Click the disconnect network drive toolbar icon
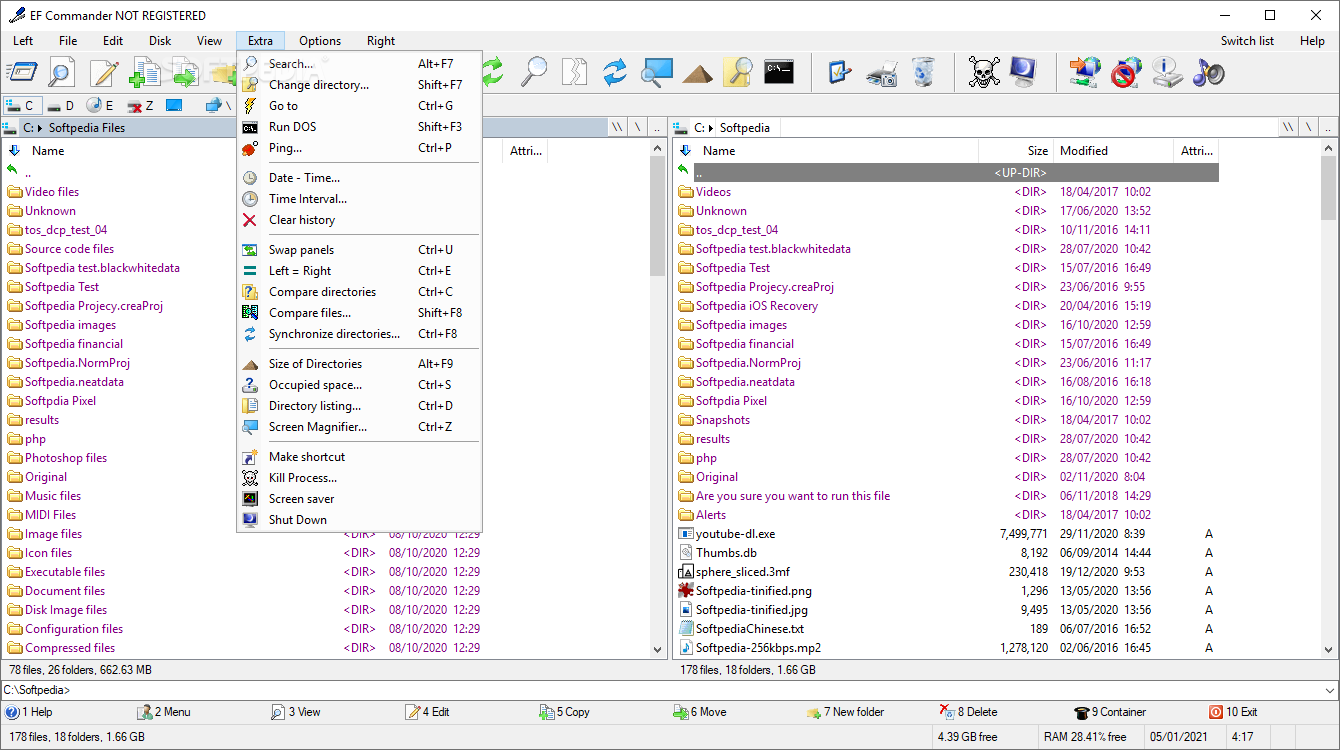The width and height of the screenshot is (1340, 750). click(x=1126, y=72)
